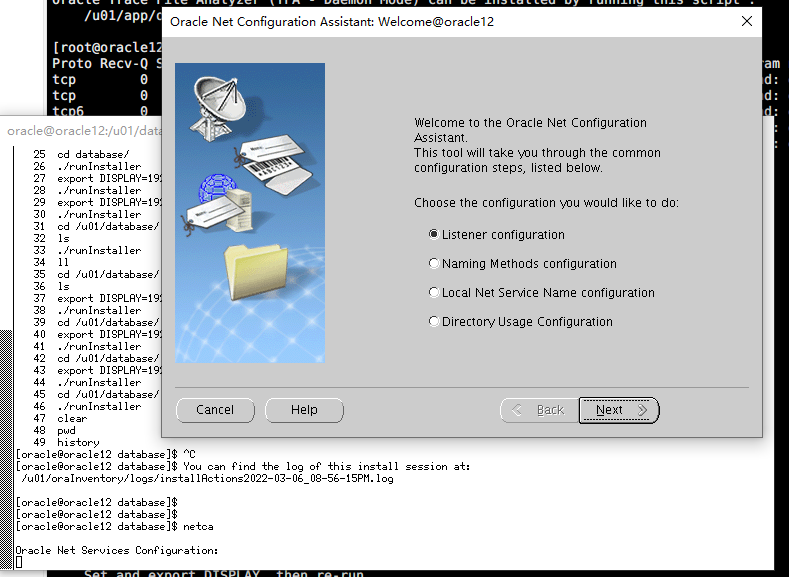789x577 pixels.
Task: Click history line 25 'cd database/'
Action: pyautogui.click(x=82, y=154)
